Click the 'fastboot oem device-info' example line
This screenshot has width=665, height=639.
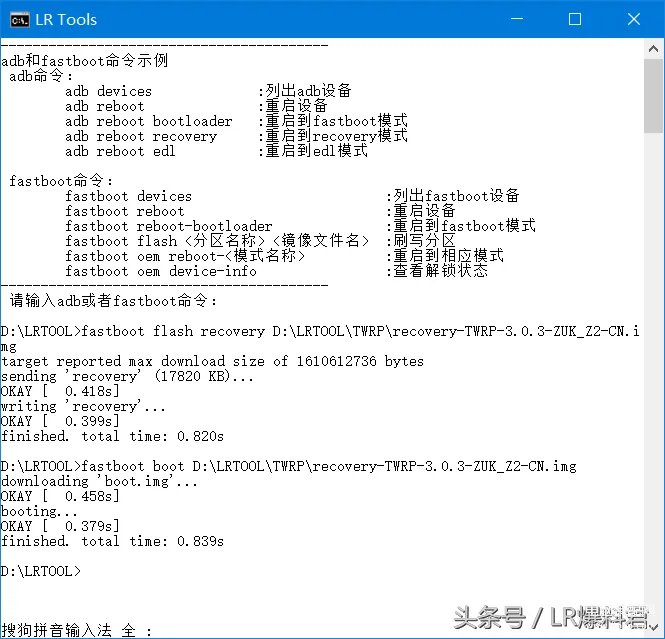(x=160, y=271)
